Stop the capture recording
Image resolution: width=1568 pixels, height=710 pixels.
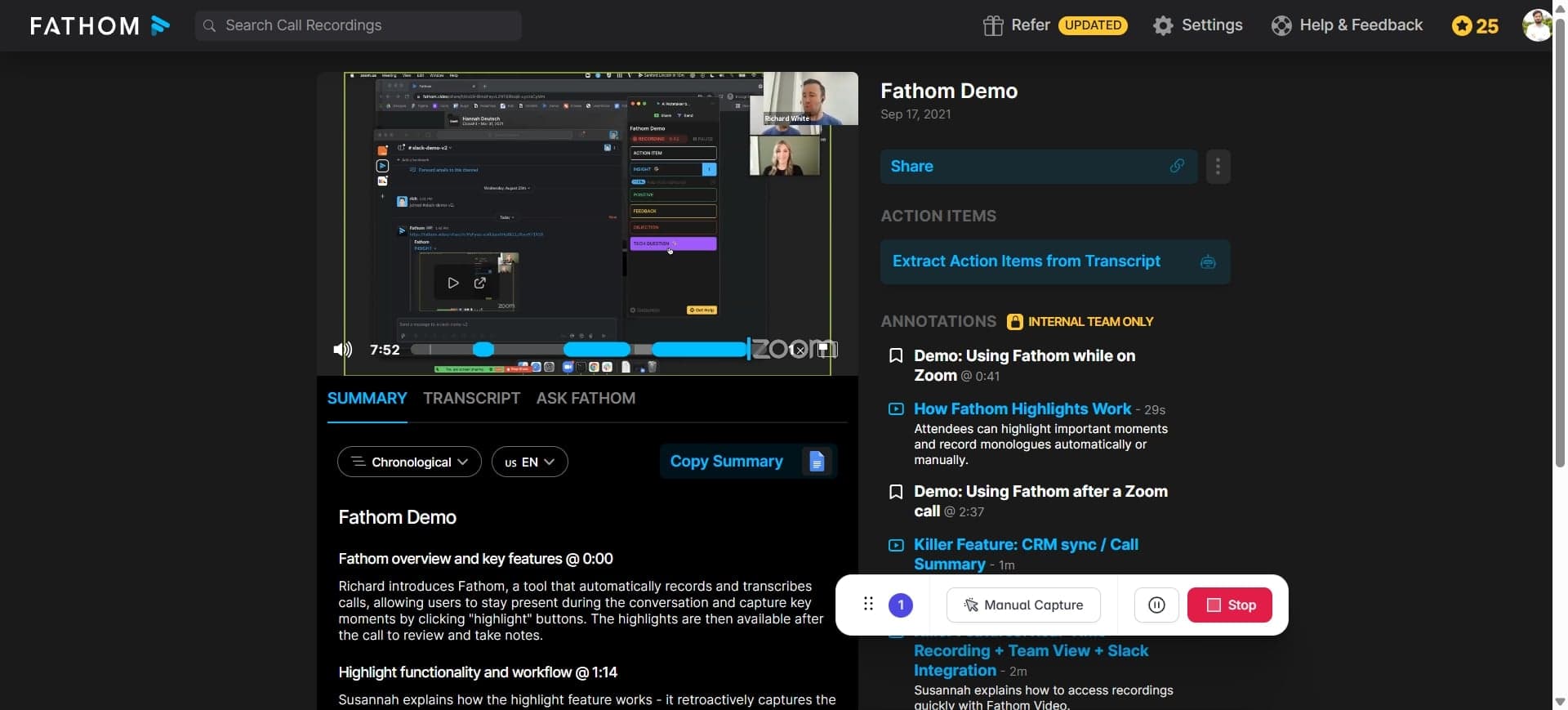click(1229, 605)
